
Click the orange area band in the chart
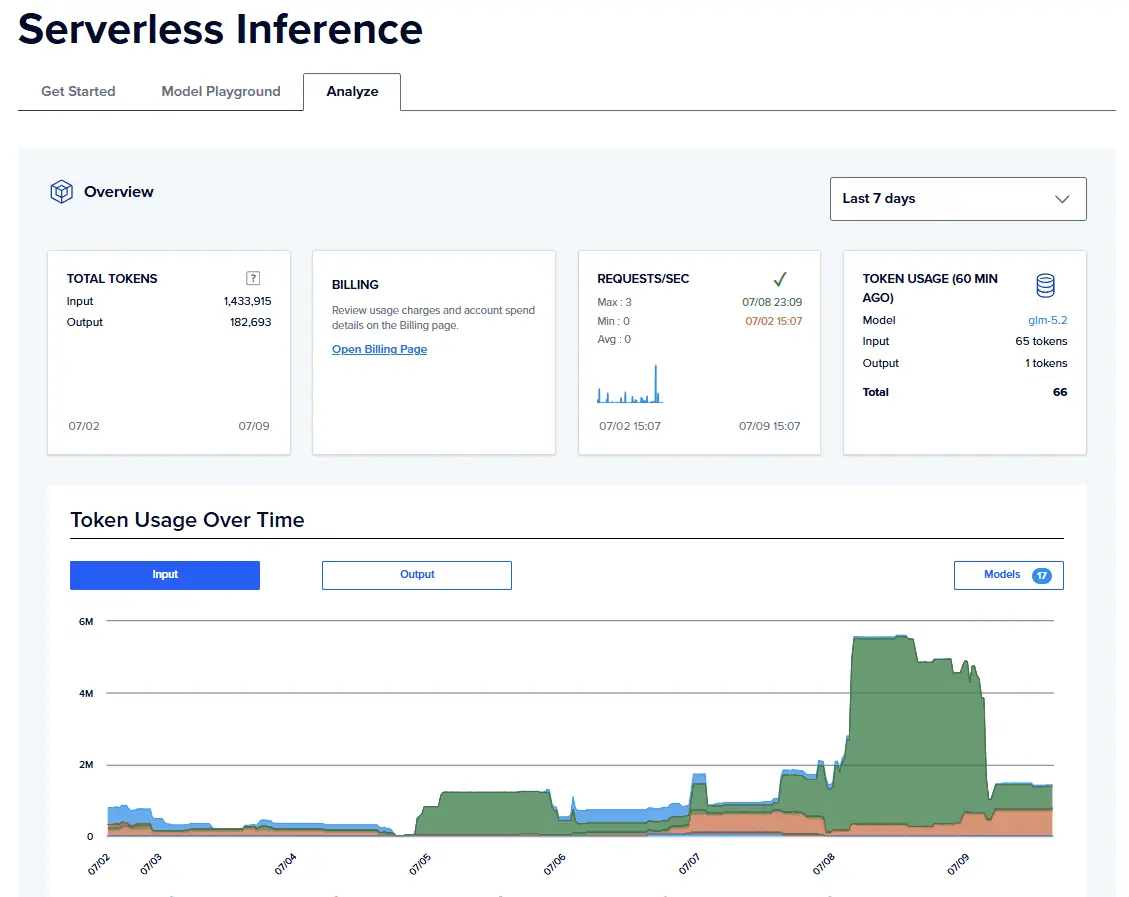pyautogui.click(x=756, y=823)
